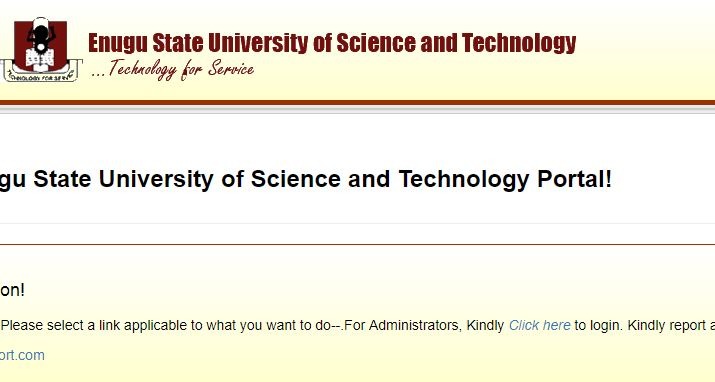Click the word 'Science' in black heading
This screenshot has height=382, width=715.
point(295,179)
